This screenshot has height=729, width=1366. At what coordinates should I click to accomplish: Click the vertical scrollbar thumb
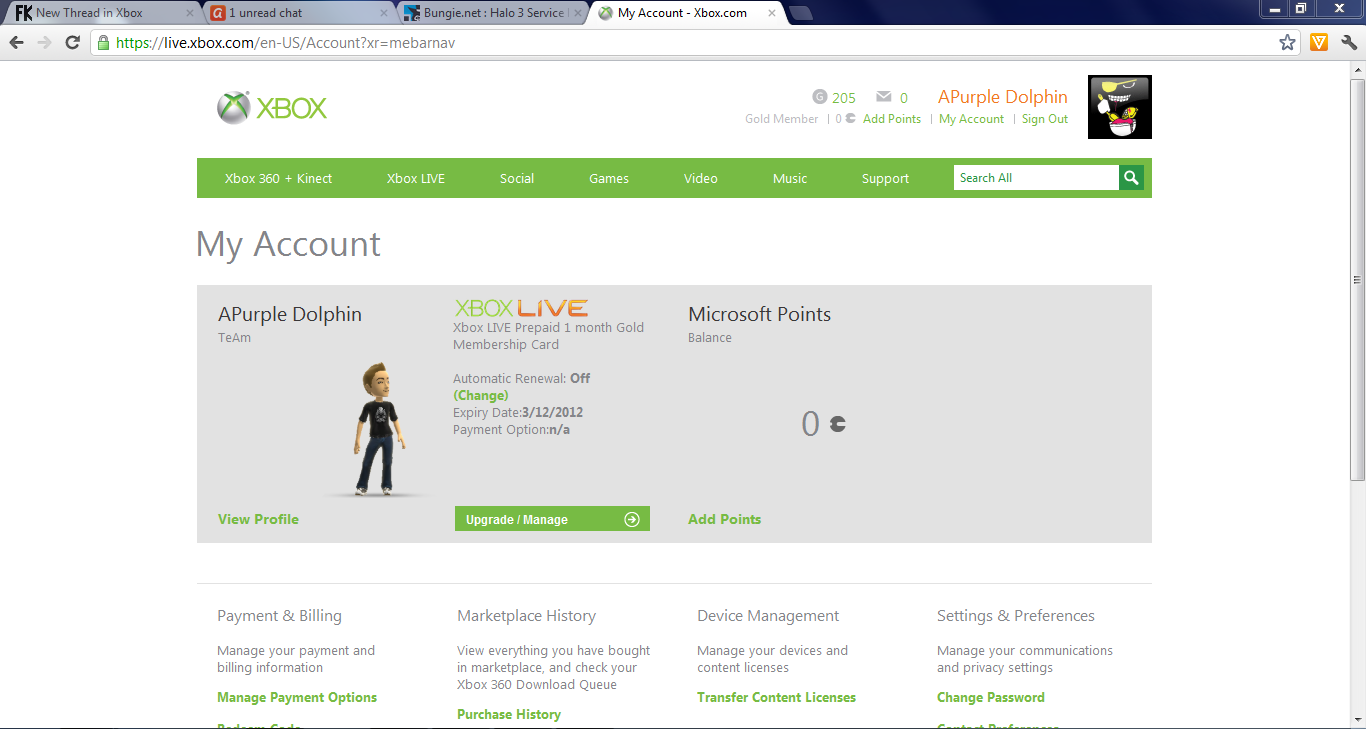(1357, 280)
